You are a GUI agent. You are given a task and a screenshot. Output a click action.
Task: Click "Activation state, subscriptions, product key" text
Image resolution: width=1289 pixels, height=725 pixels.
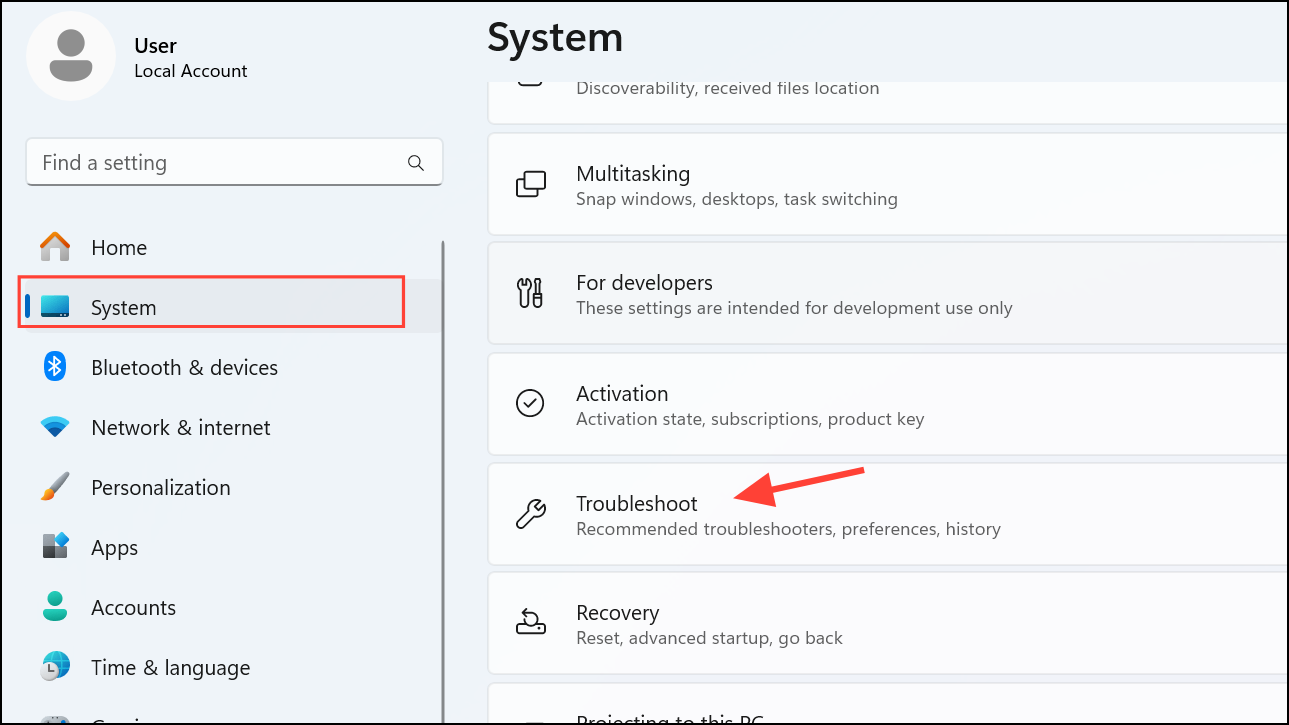750,419
